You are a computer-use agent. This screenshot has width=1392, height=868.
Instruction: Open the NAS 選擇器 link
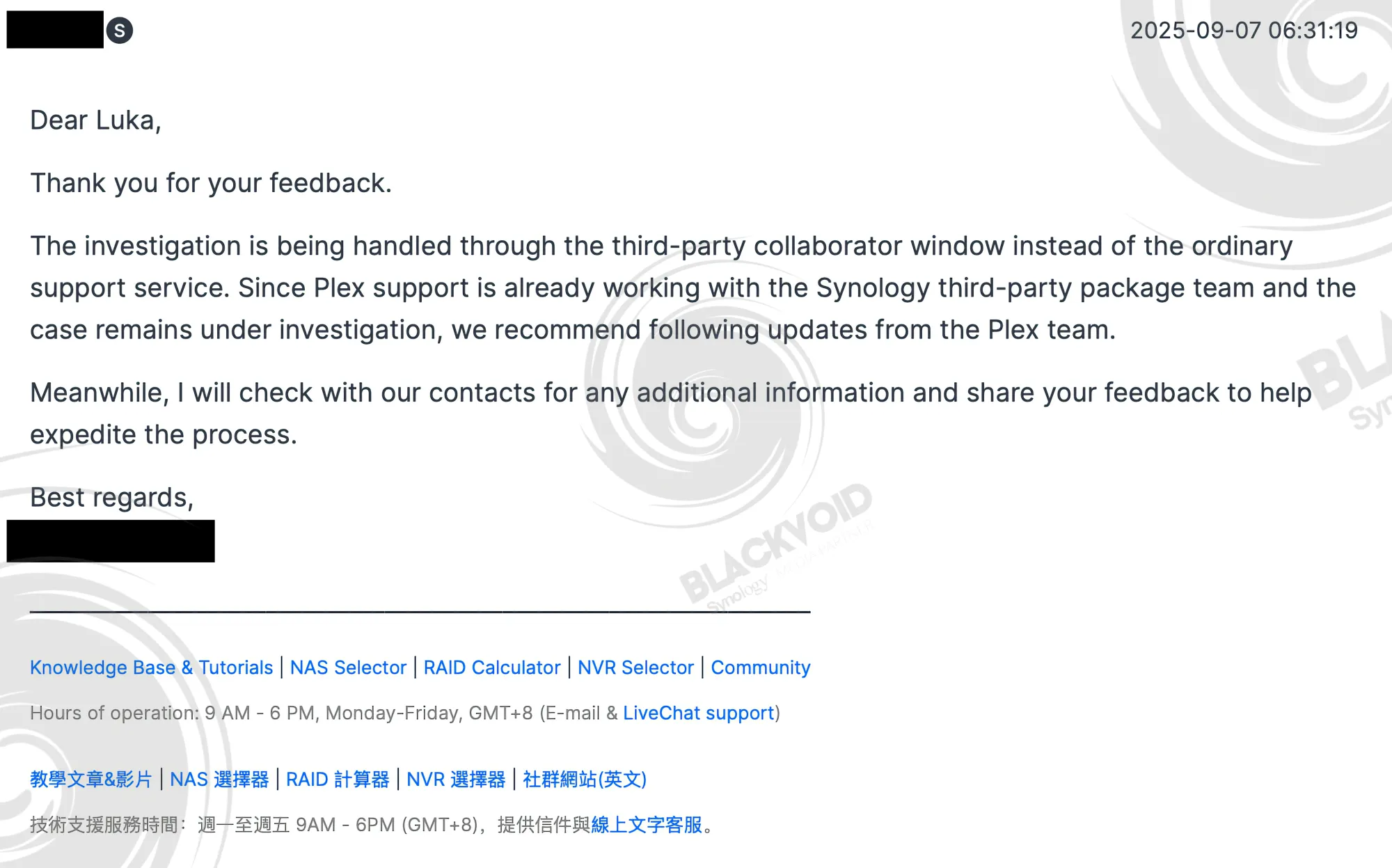(219, 780)
